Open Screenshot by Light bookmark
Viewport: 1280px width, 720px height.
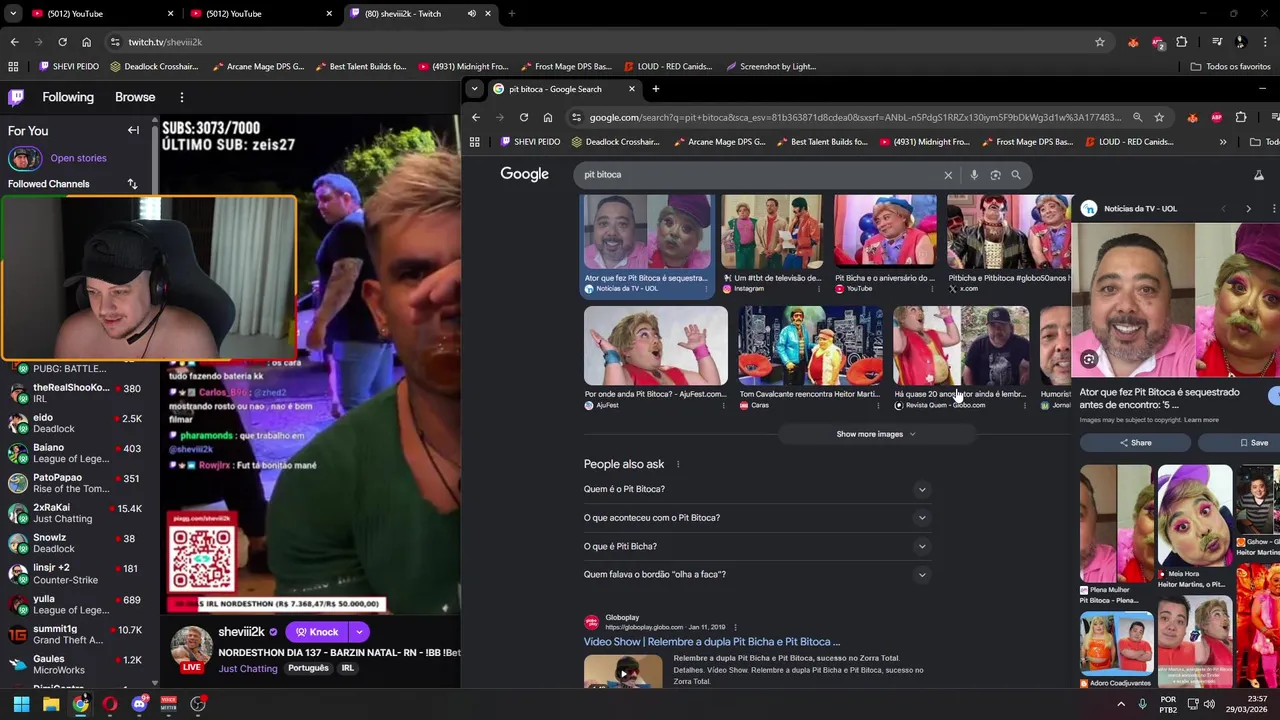[771, 66]
